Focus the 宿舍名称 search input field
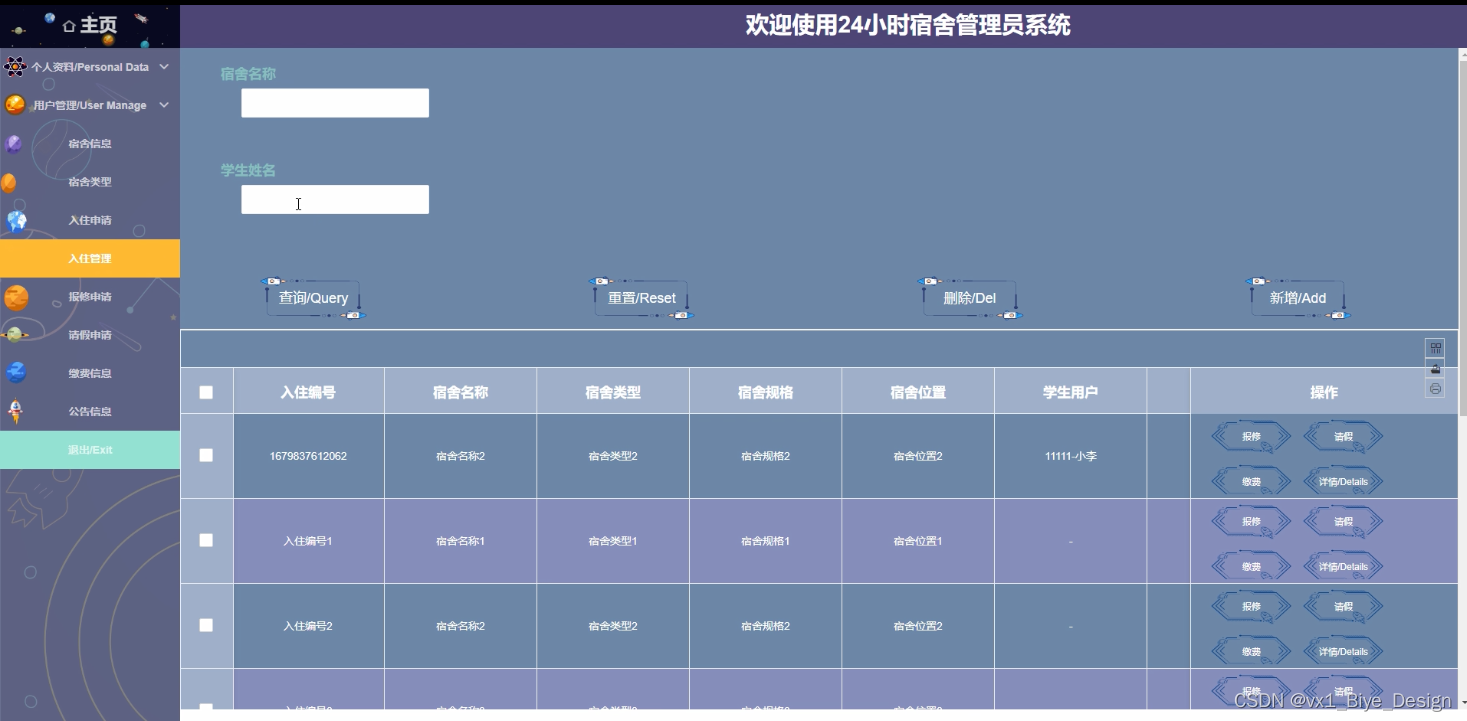Image resolution: width=1467 pixels, height=721 pixels. coord(335,103)
